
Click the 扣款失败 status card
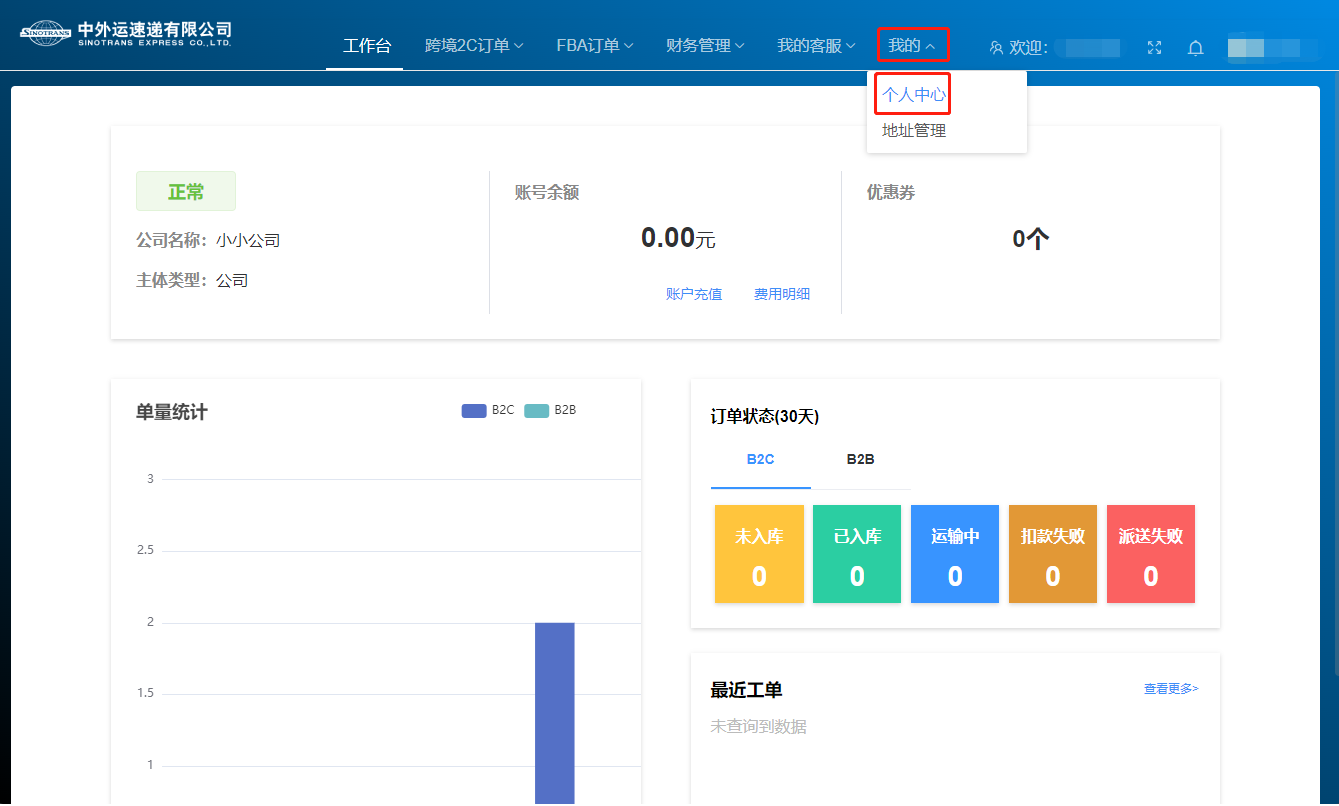(1053, 554)
